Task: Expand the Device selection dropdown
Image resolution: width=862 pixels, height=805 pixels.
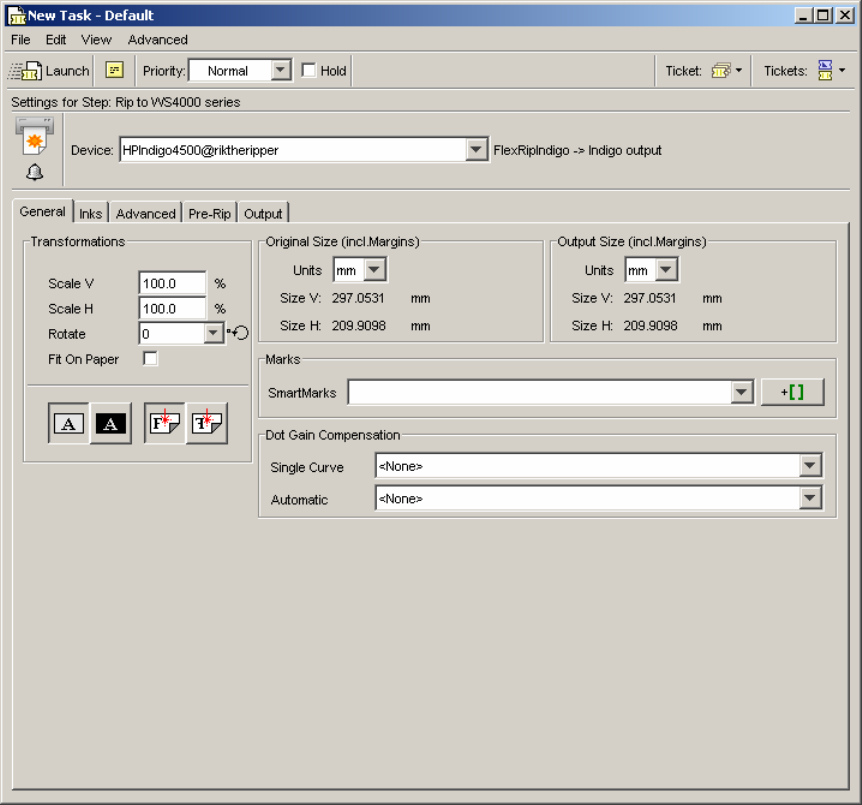Action: [x=477, y=150]
